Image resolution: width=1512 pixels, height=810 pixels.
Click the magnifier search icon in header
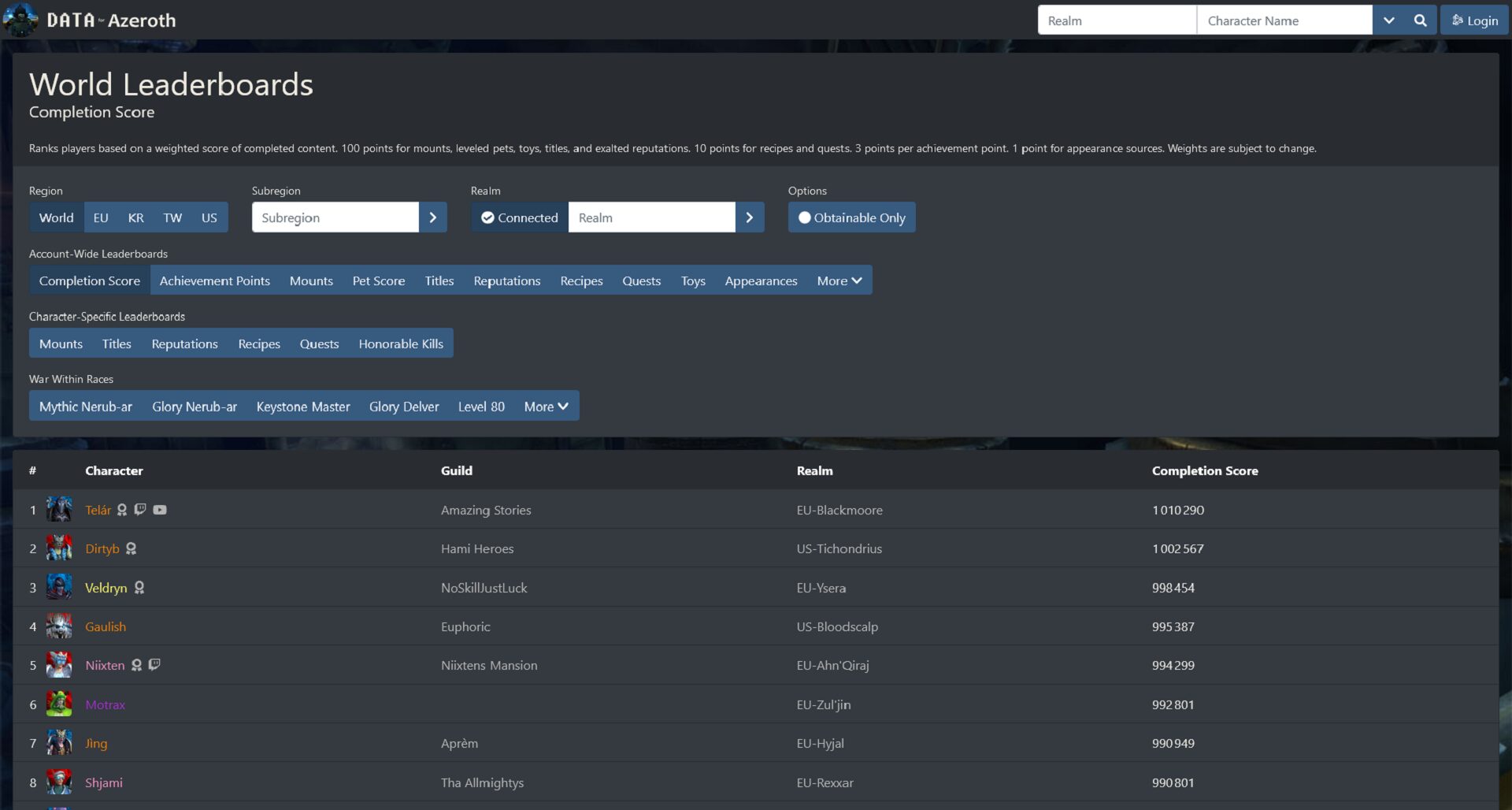click(x=1421, y=20)
